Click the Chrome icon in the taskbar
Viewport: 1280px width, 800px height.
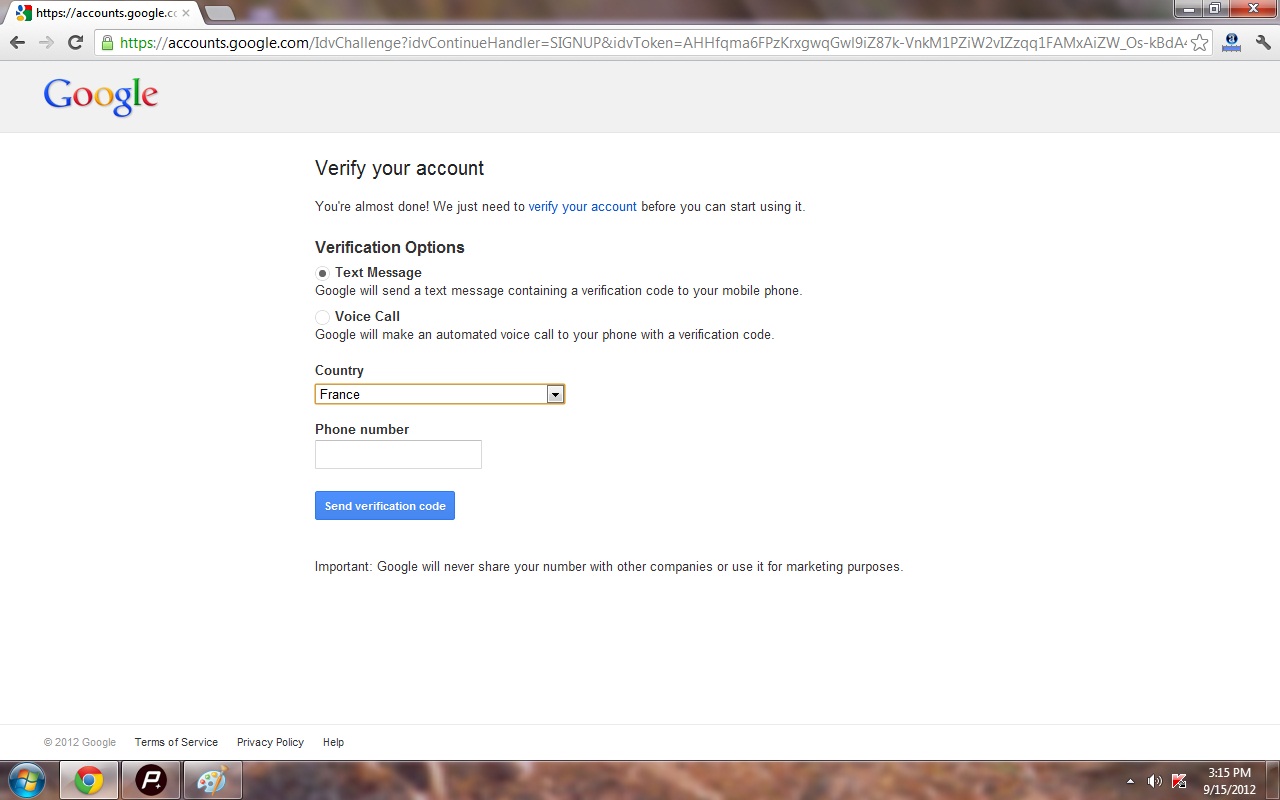pos(89,780)
